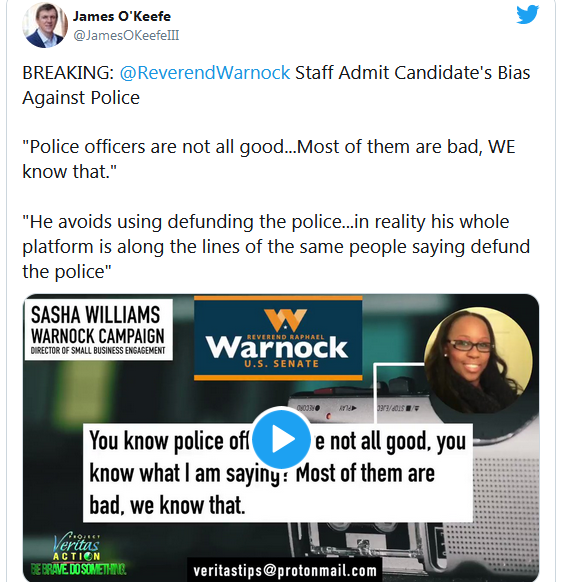Click the circular woman's portrait in video
The image size is (574, 582).
(478, 360)
